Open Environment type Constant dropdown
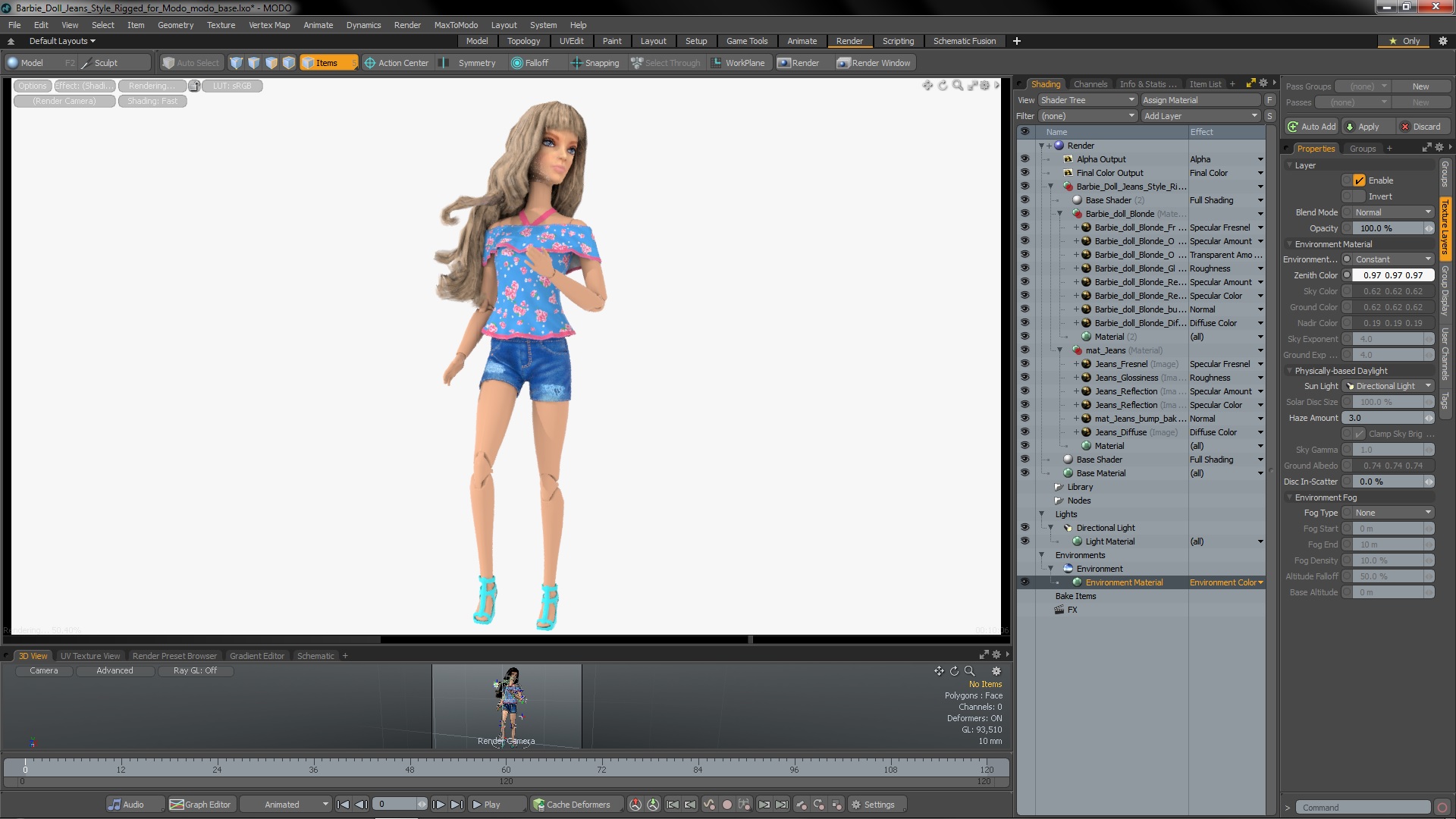1456x819 pixels. 1393,259
